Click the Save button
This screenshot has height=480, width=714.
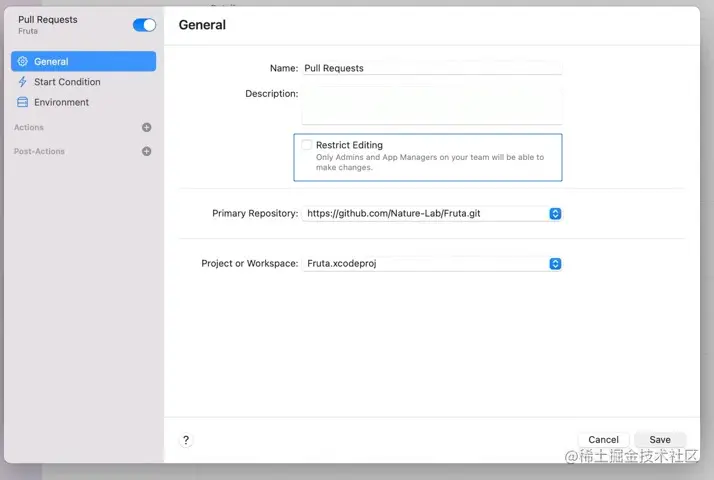click(660, 439)
